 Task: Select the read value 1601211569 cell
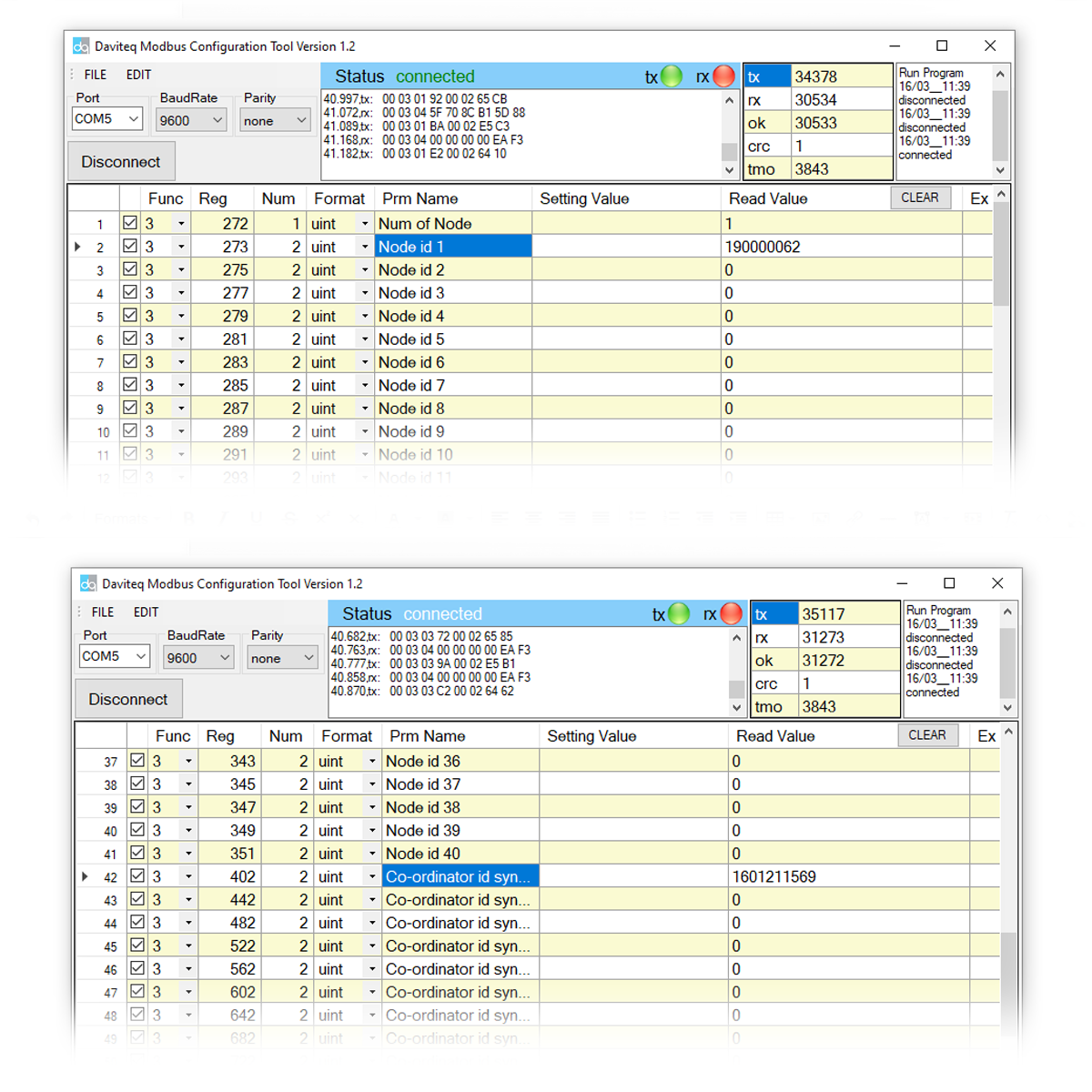849,876
